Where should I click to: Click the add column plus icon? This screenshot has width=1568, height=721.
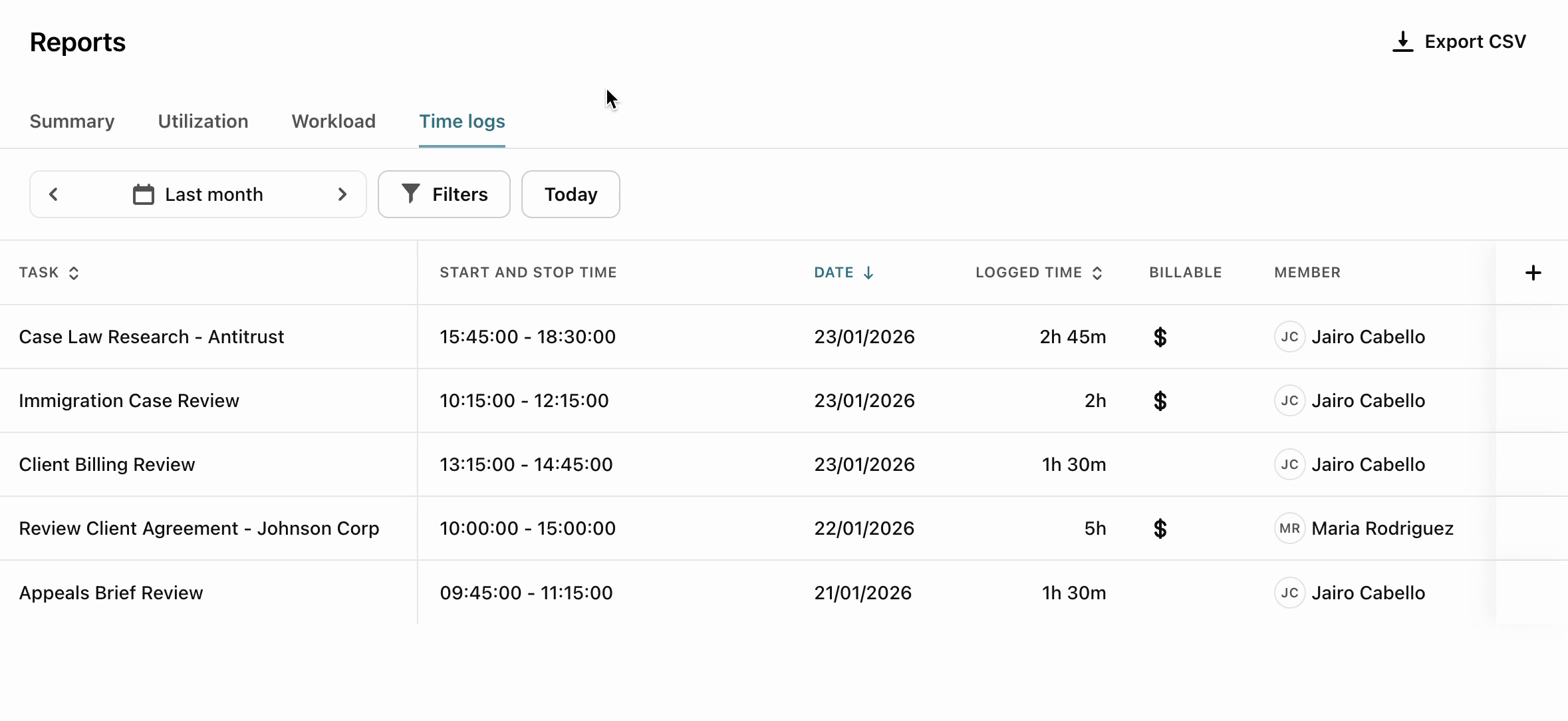tap(1533, 273)
